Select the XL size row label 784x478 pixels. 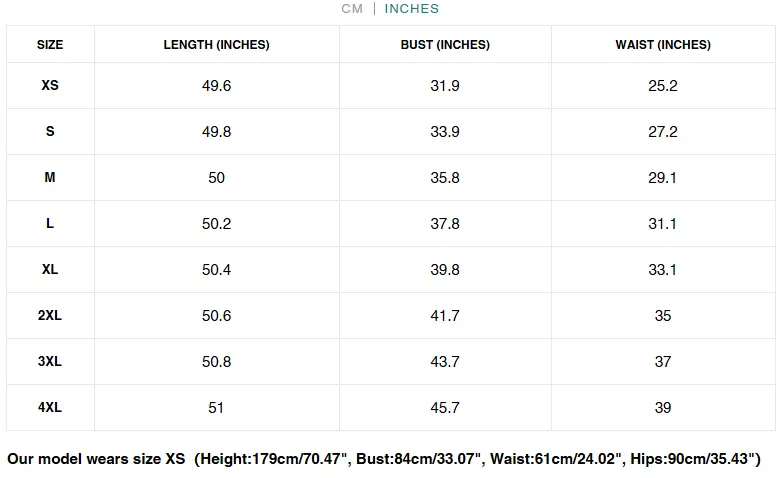[50, 270]
